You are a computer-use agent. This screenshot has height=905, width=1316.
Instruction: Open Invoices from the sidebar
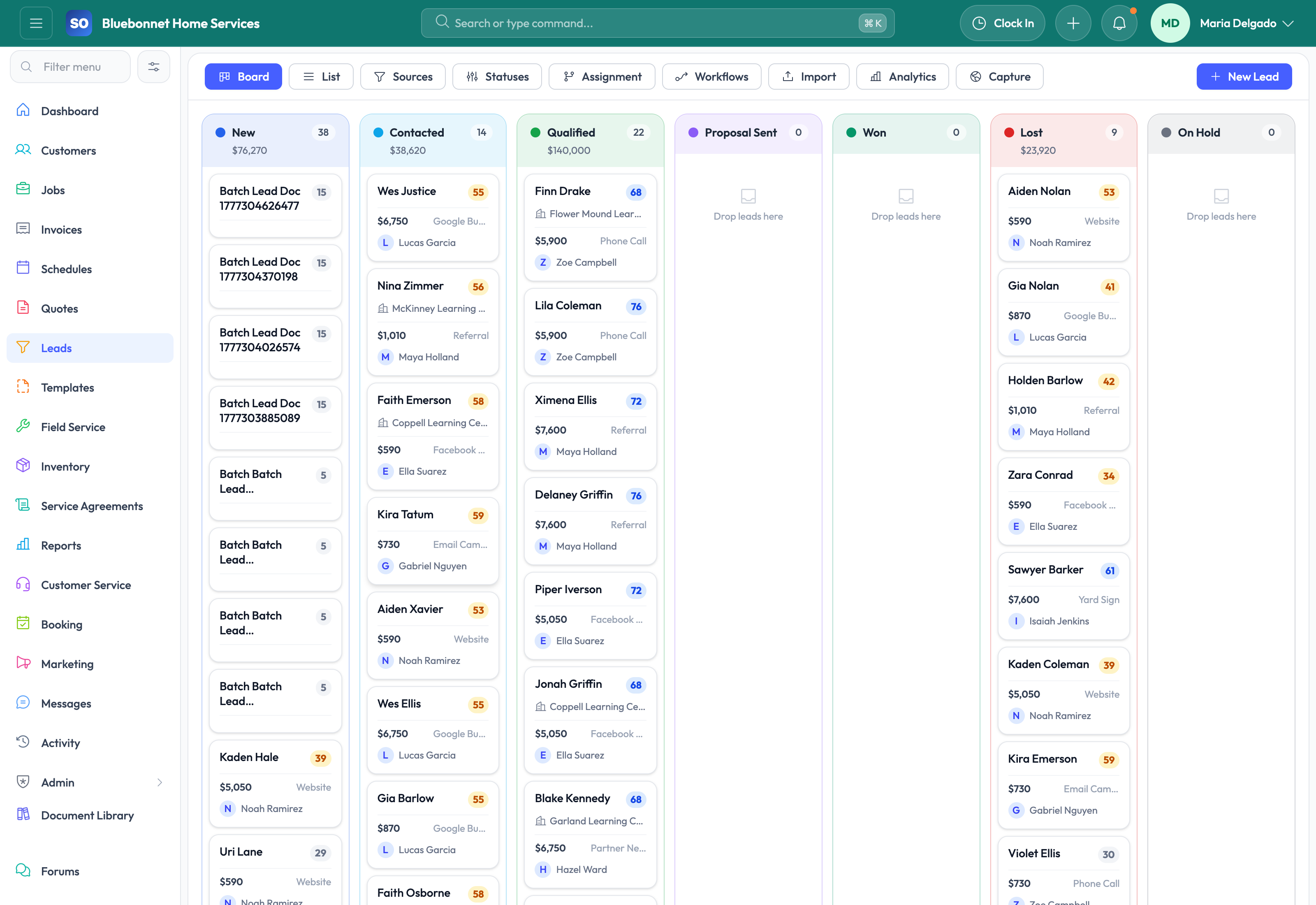click(x=90, y=230)
